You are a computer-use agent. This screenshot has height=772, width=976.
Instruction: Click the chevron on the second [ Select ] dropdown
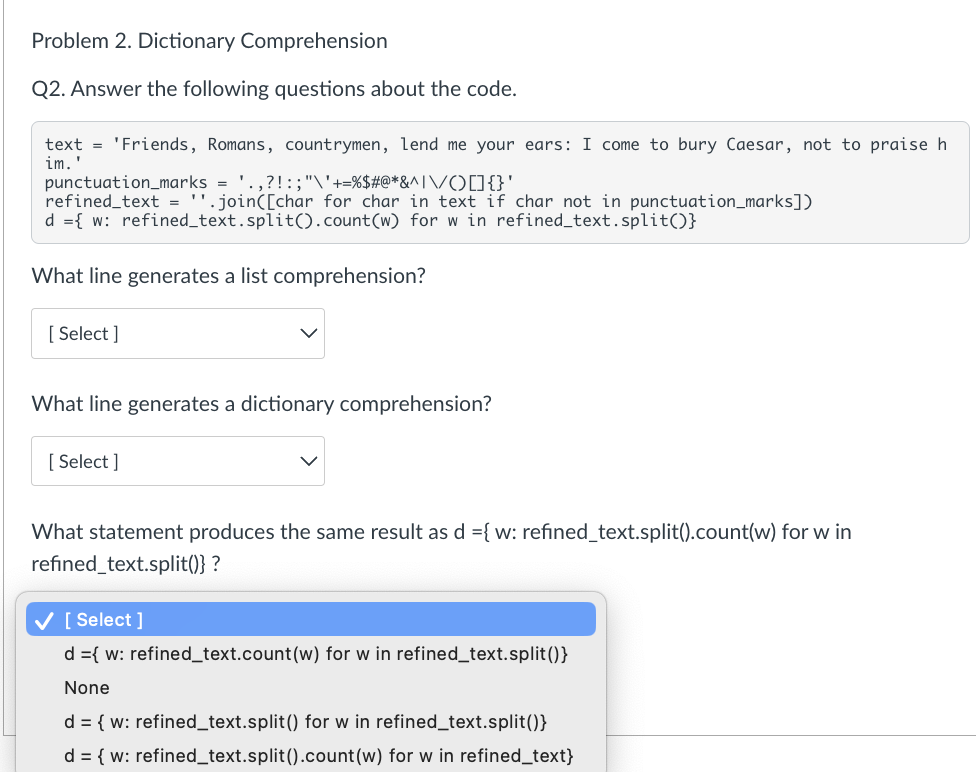pos(308,461)
